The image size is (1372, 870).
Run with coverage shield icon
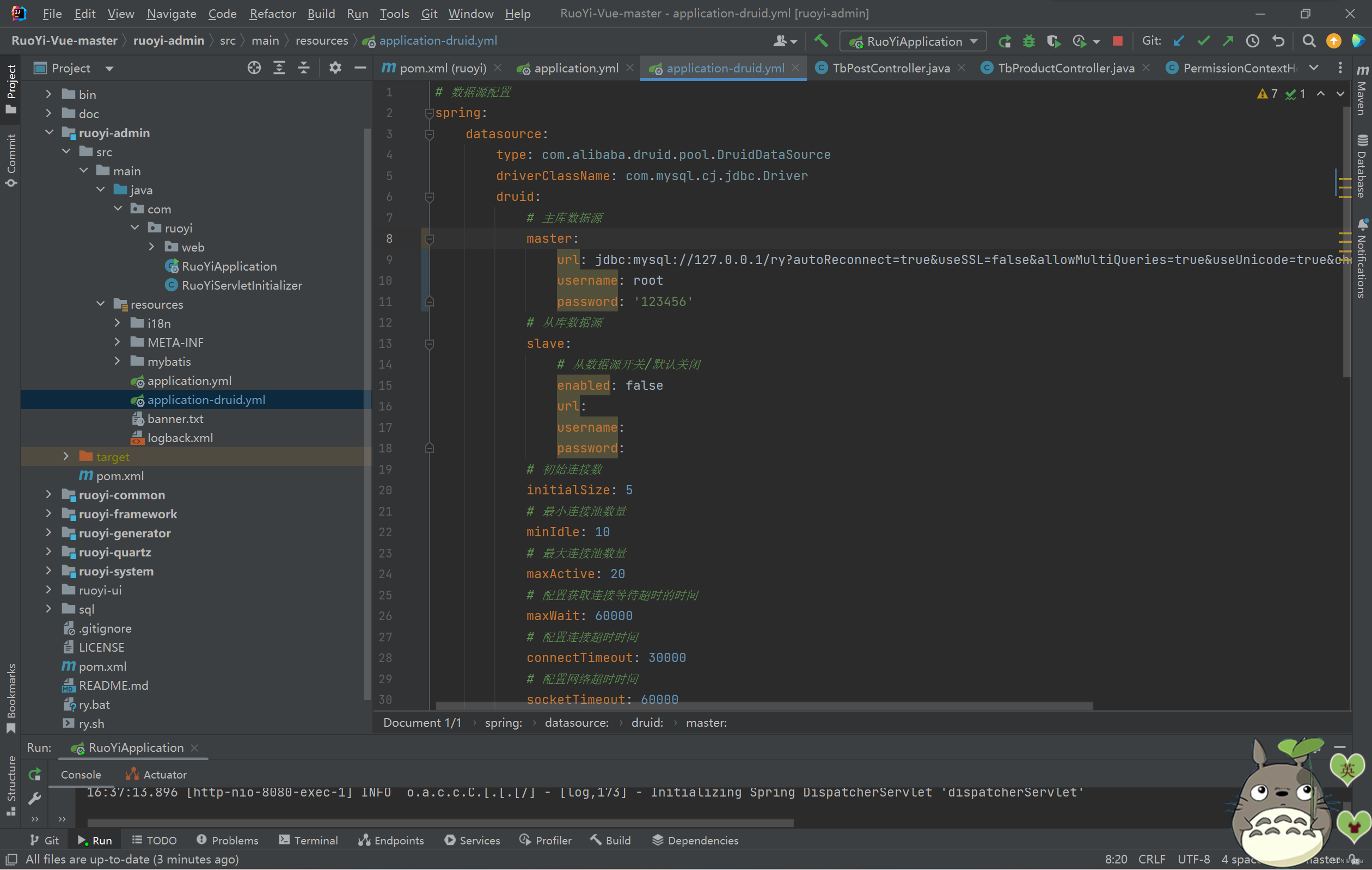point(1053,41)
